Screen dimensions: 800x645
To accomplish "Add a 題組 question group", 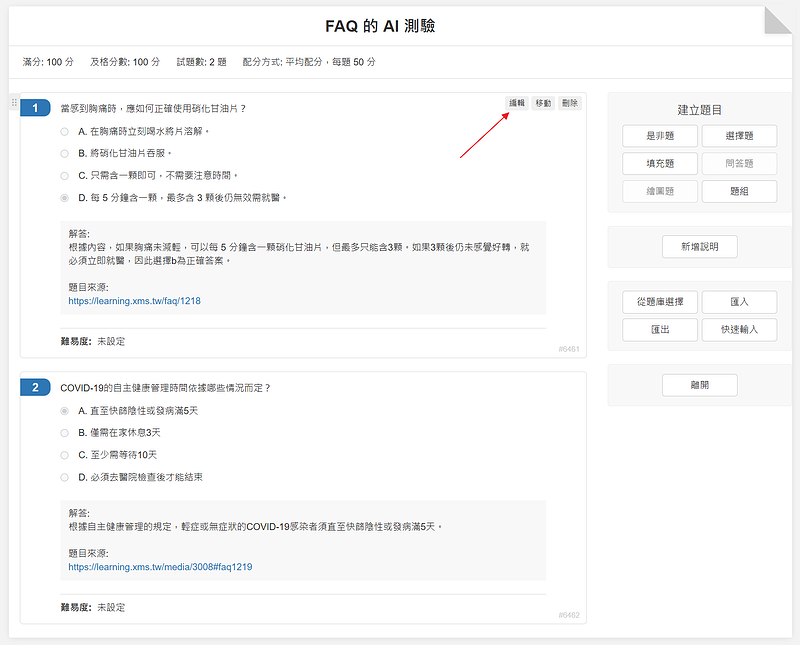I will point(739,191).
